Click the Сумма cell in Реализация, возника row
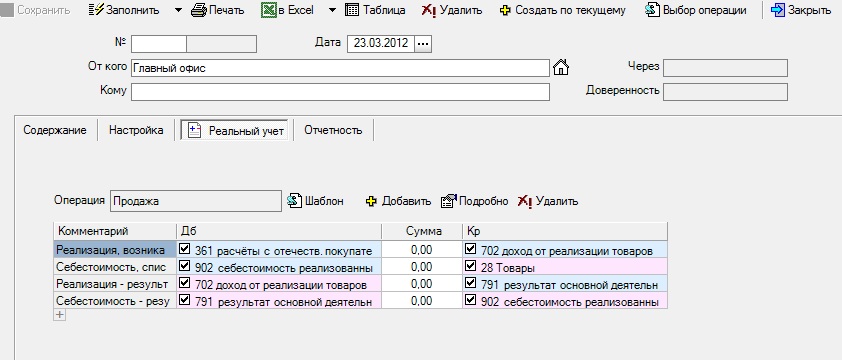The image size is (842, 360). point(422,250)
